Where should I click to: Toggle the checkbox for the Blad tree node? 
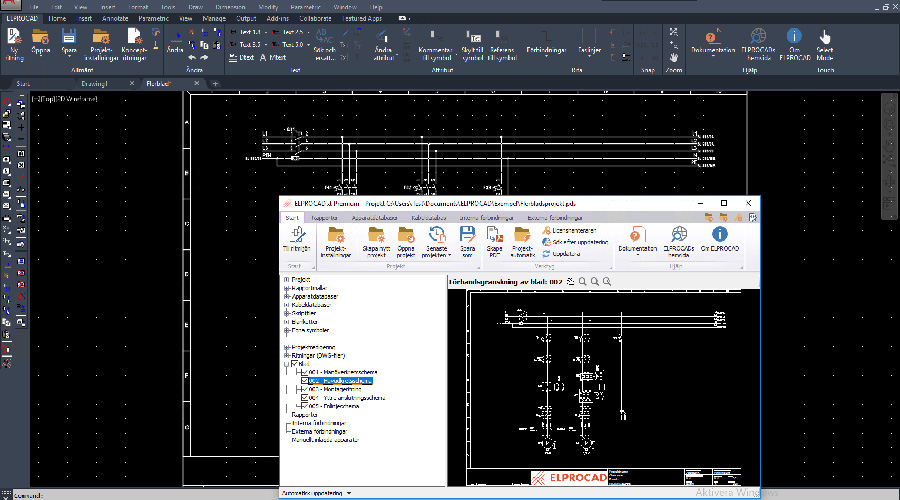pyautogui.click(x=294, y=364)
